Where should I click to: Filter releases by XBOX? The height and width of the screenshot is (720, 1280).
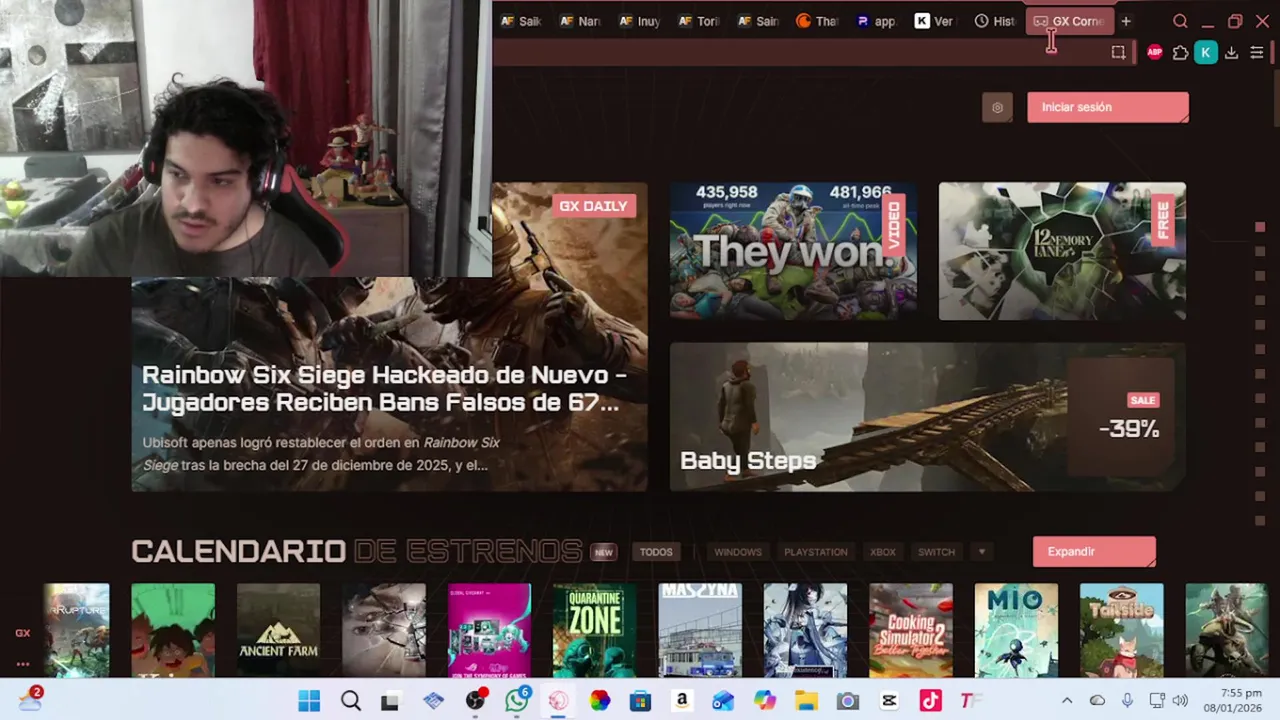(x=883, y=552)
